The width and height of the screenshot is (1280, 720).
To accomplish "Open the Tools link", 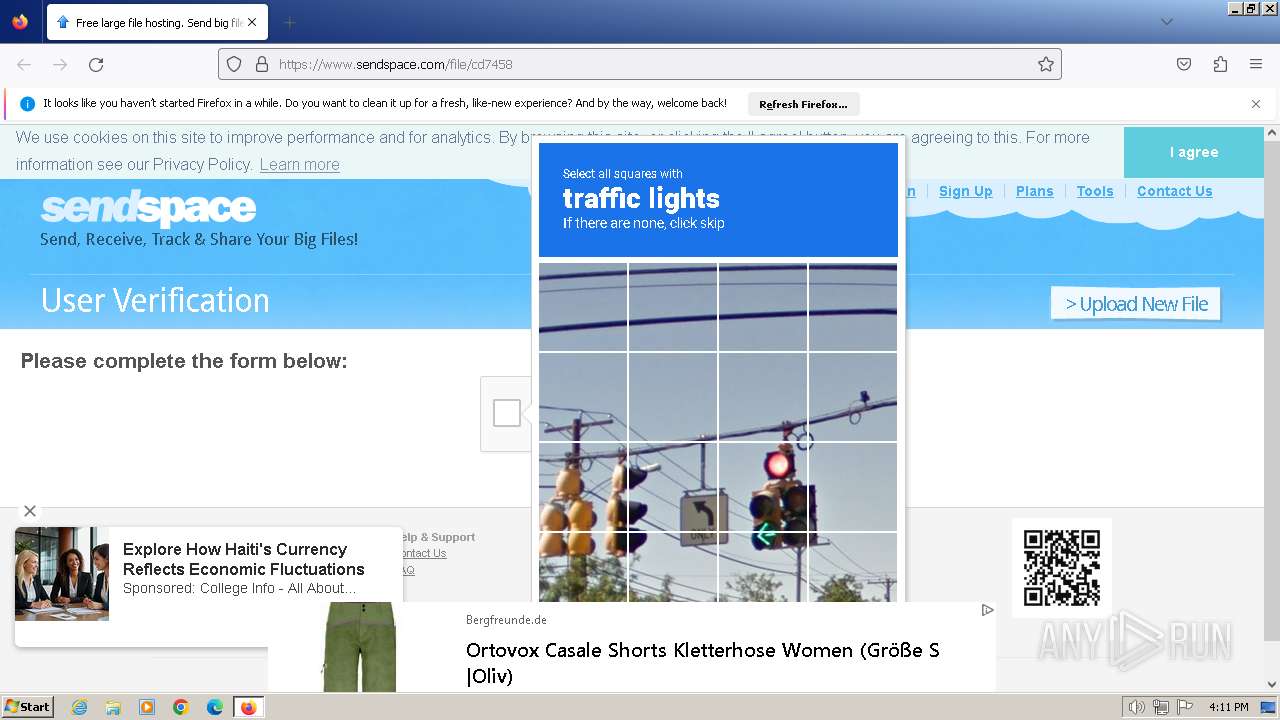I will [1095, 191].
